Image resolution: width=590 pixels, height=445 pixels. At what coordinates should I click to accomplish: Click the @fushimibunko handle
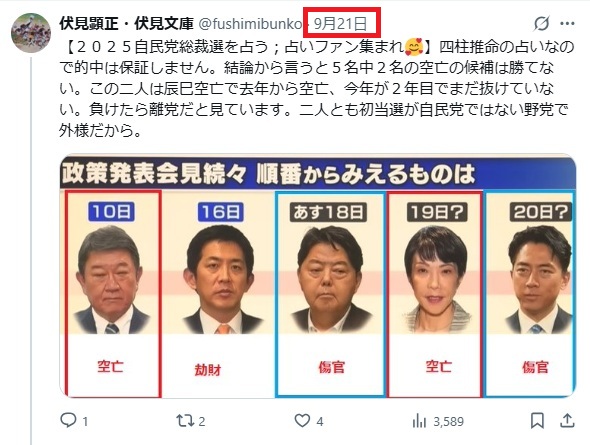coord(250,24)
